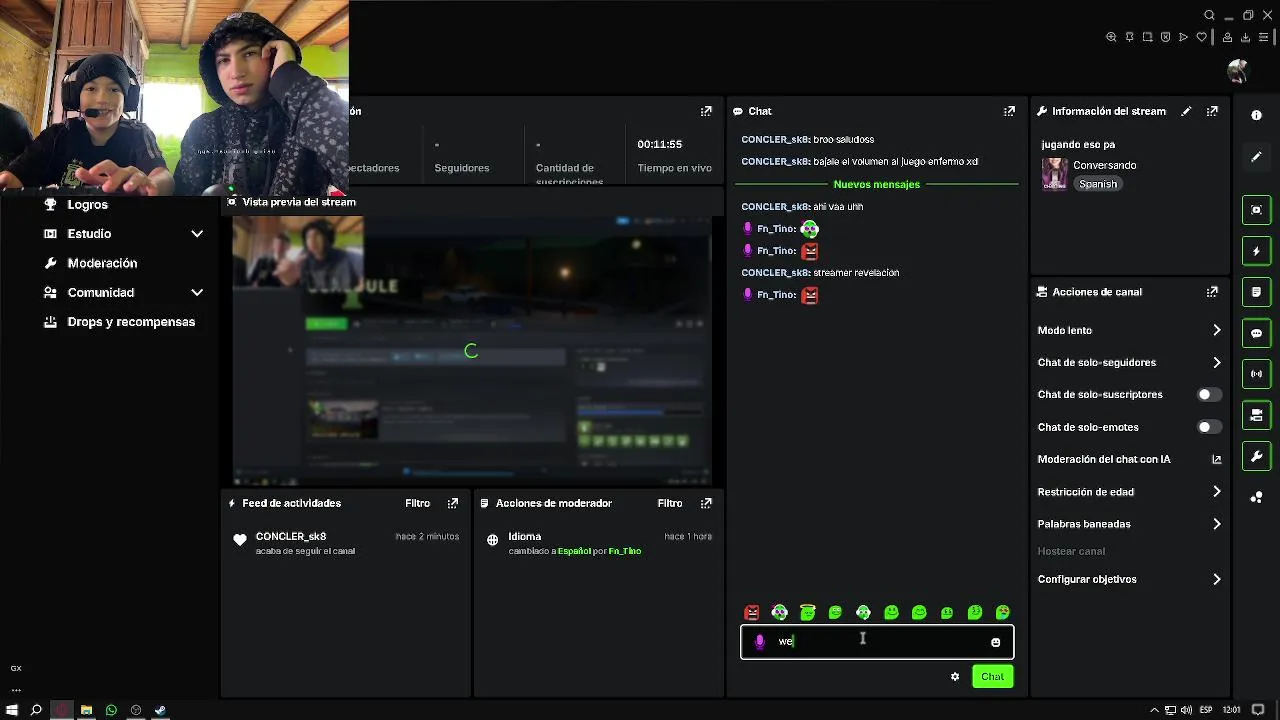Open Filtro in Acciones de moderador

pyautogui.click(x=670, y=503)
